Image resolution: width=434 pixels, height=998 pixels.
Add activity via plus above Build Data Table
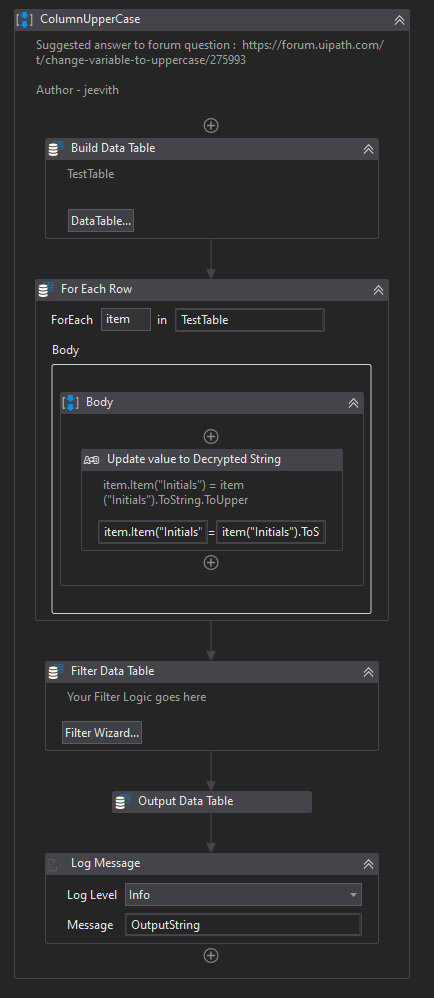pos(211,125)
